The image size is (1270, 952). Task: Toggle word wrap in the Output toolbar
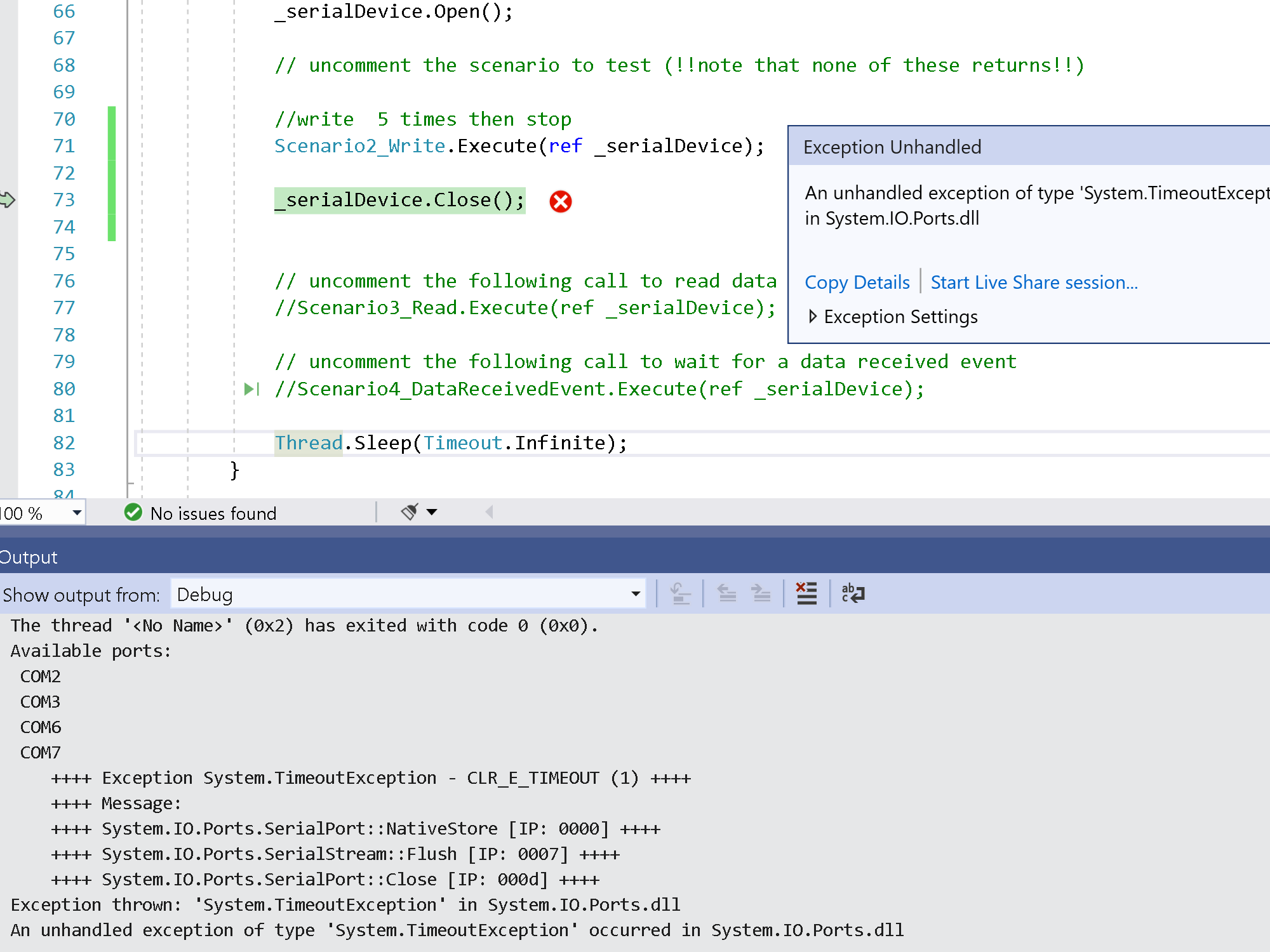(853, 593)
